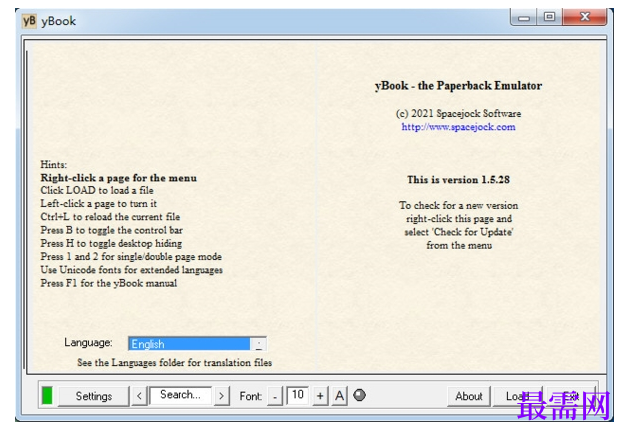The height and width of the screenshot is (437, 629).
Task: Open font chooser with A button
Action: coord(339,396)
